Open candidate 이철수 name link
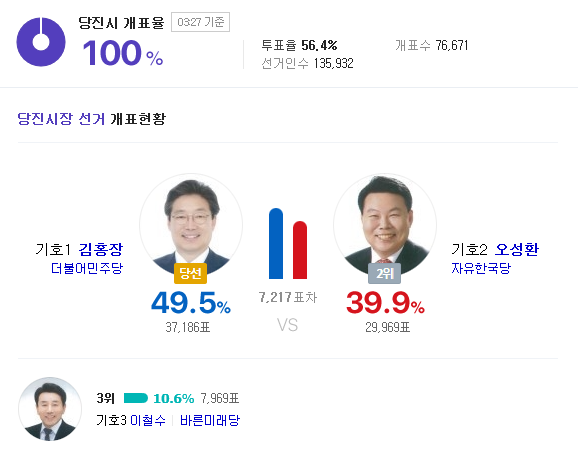Viewport: 578px width, 462px height. (148, 420)
